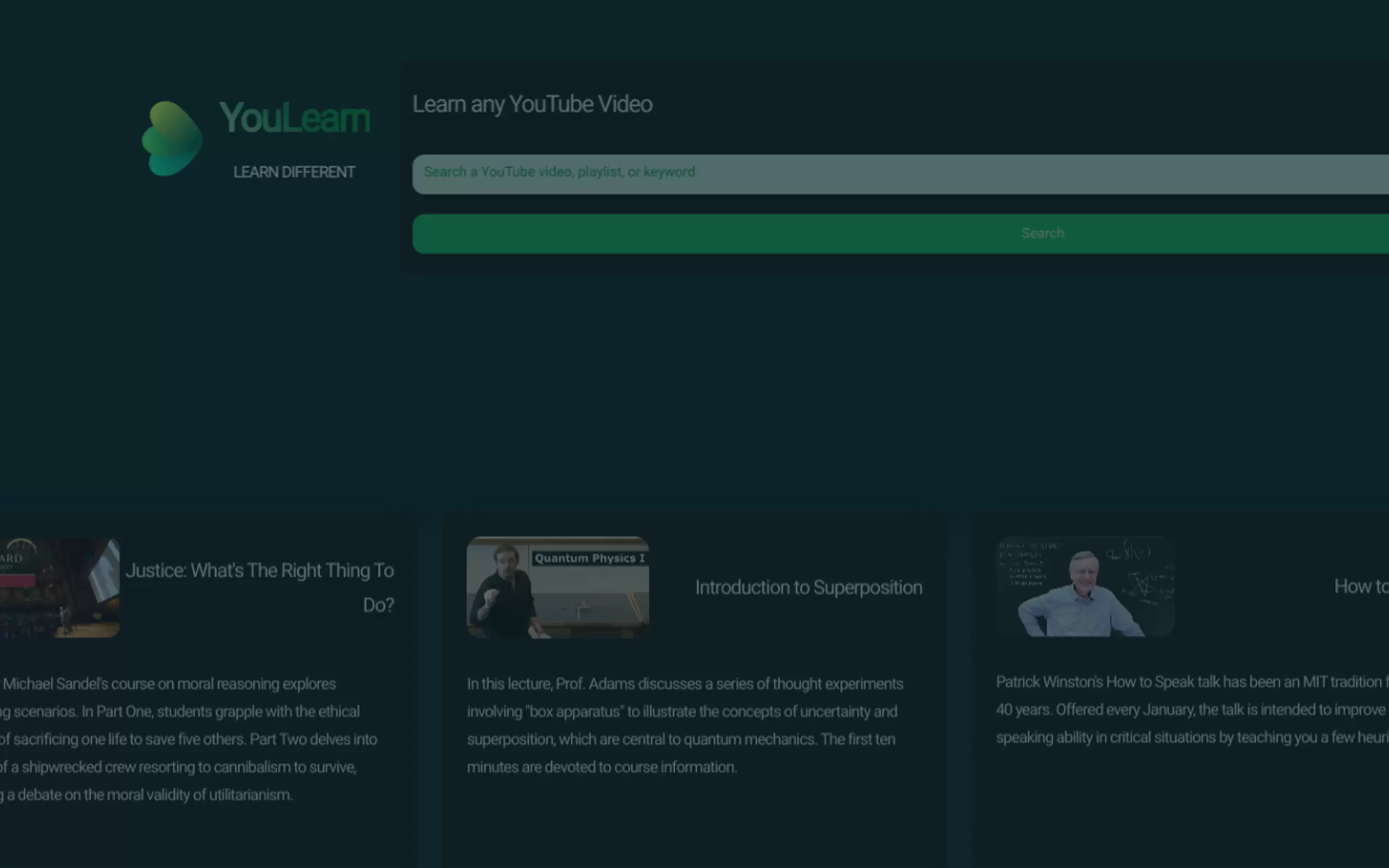Click the Quantum Physics I thumbnail image
The image size is (1389, 868).
point(558,587)
